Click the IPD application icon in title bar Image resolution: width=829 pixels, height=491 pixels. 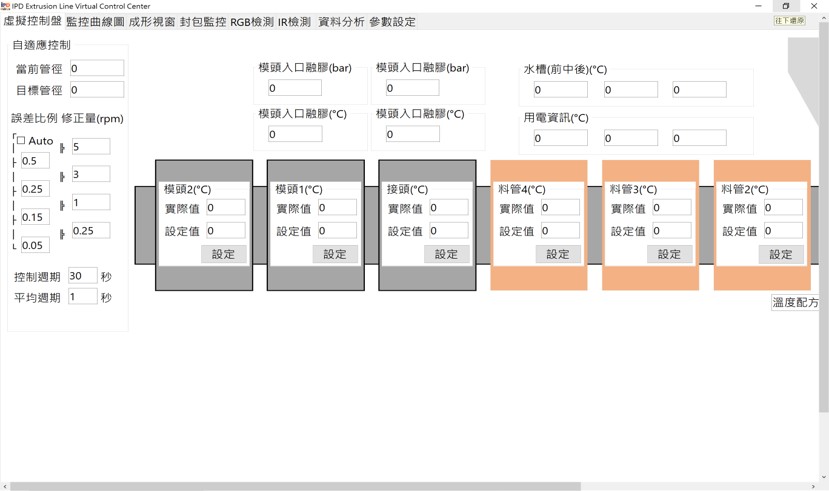coord(5,6)
